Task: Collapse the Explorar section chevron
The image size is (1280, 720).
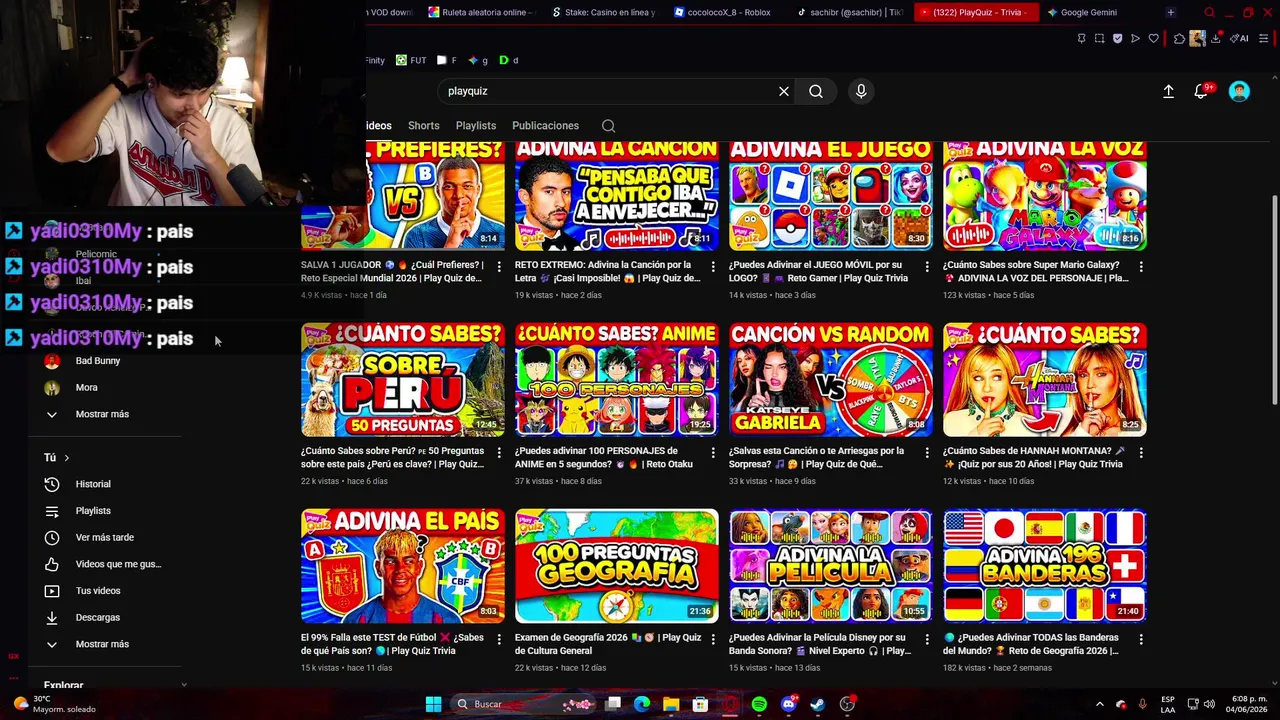Action: 184,685
